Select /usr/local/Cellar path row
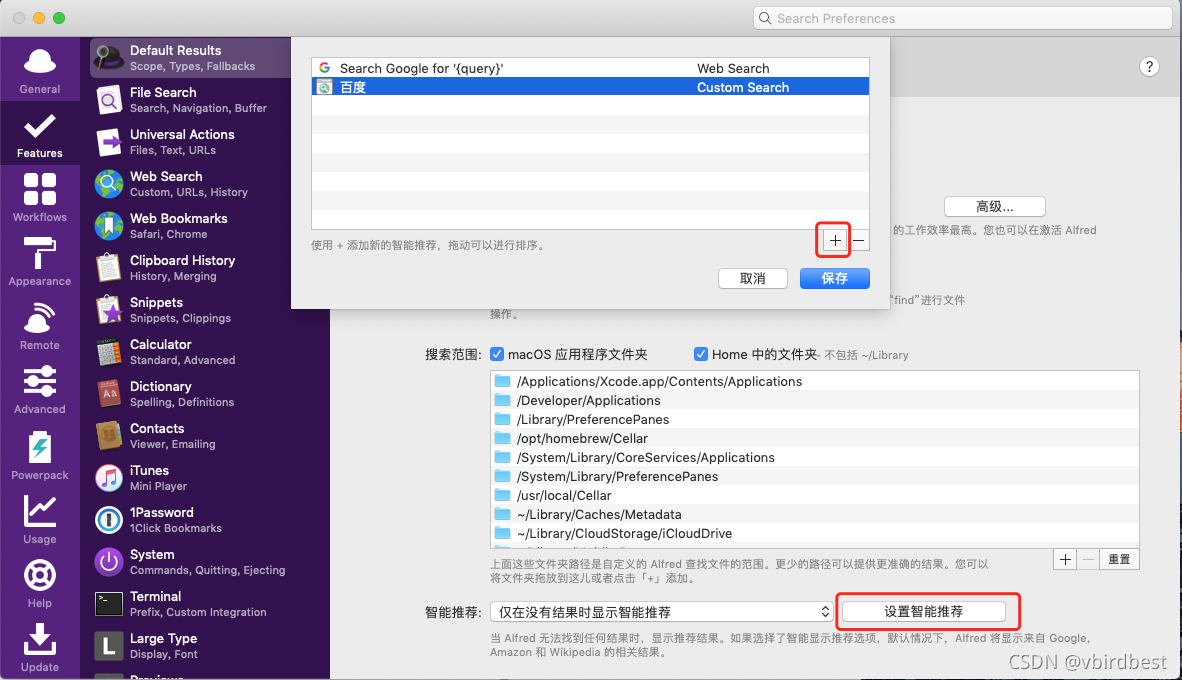This screenshot has height=680, width=1182. [x=815, y=495]
